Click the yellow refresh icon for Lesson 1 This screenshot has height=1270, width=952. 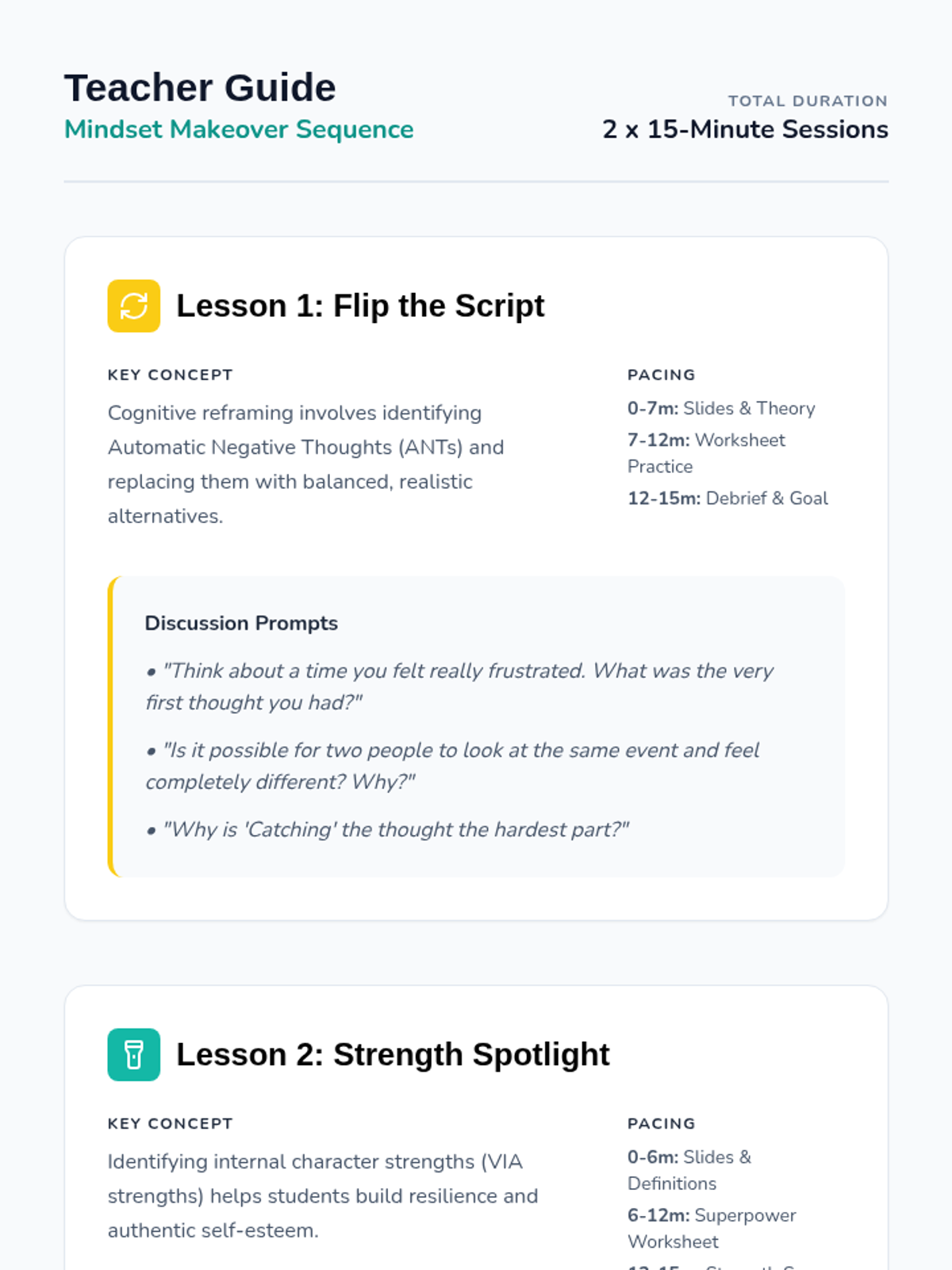(x=133, y=306)
